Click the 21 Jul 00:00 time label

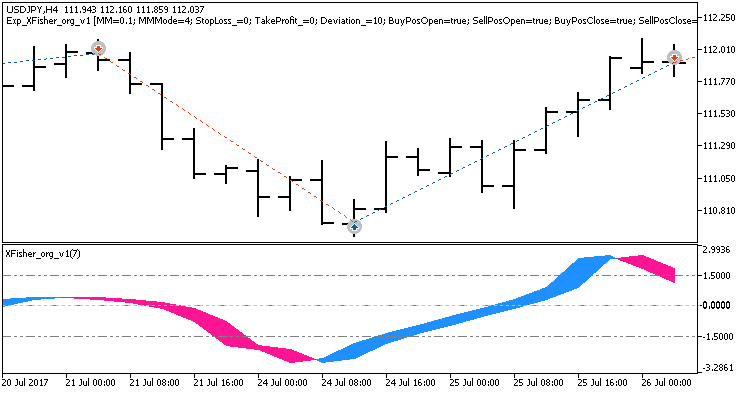click(x=90, y=383)
